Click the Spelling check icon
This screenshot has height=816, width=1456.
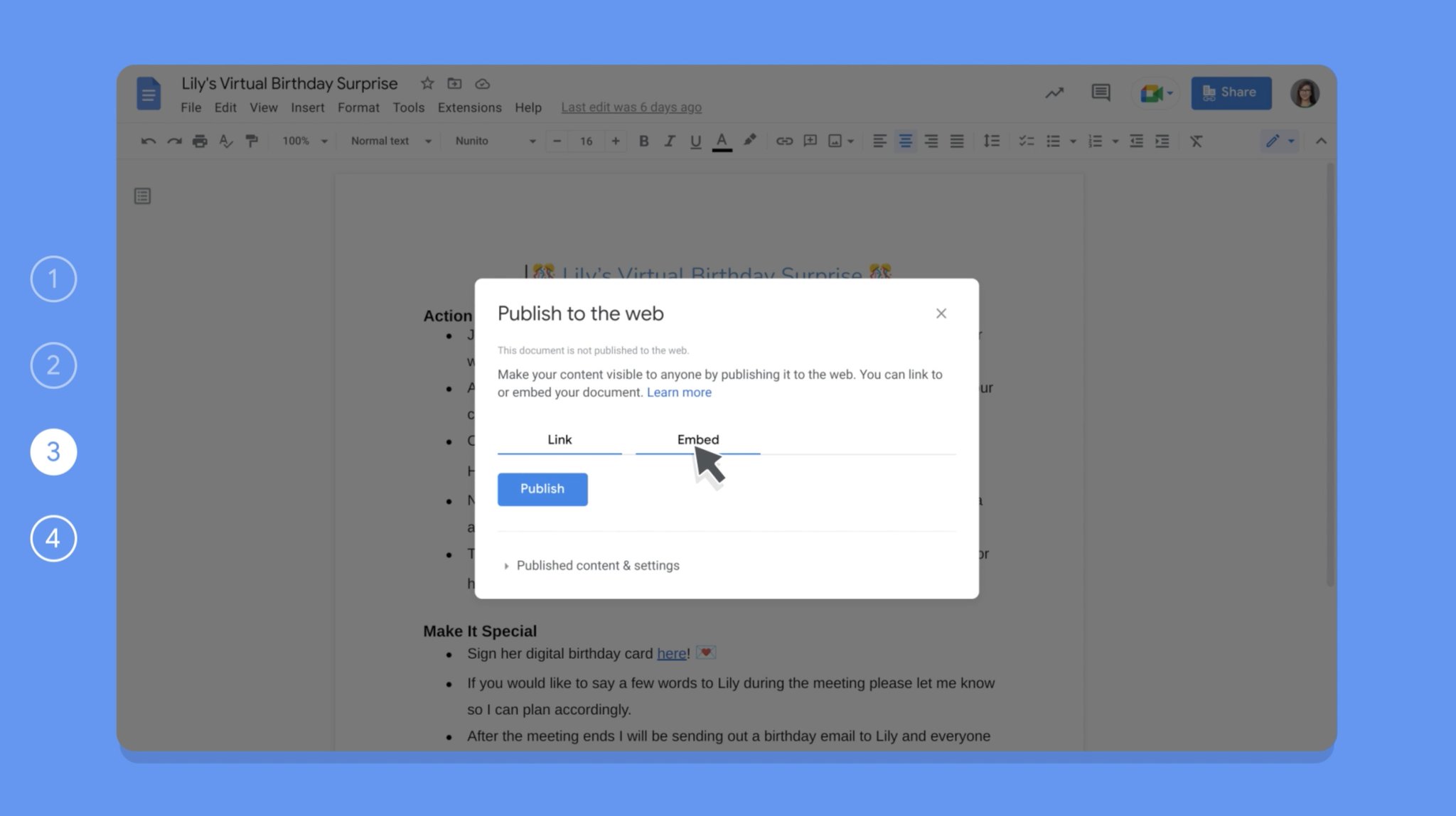tap(226, 141)
